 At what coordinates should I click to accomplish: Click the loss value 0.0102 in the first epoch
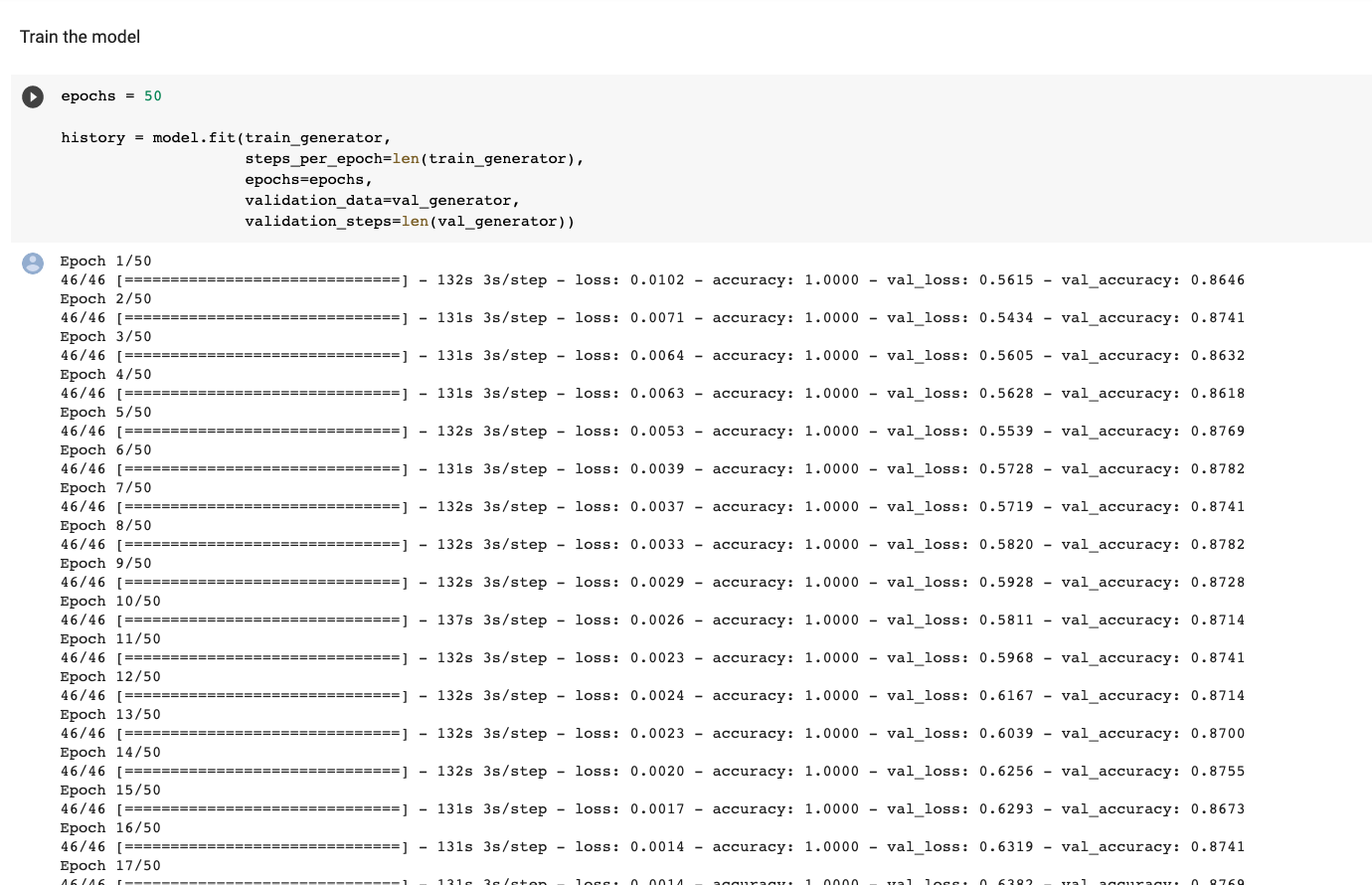point(662,279)
